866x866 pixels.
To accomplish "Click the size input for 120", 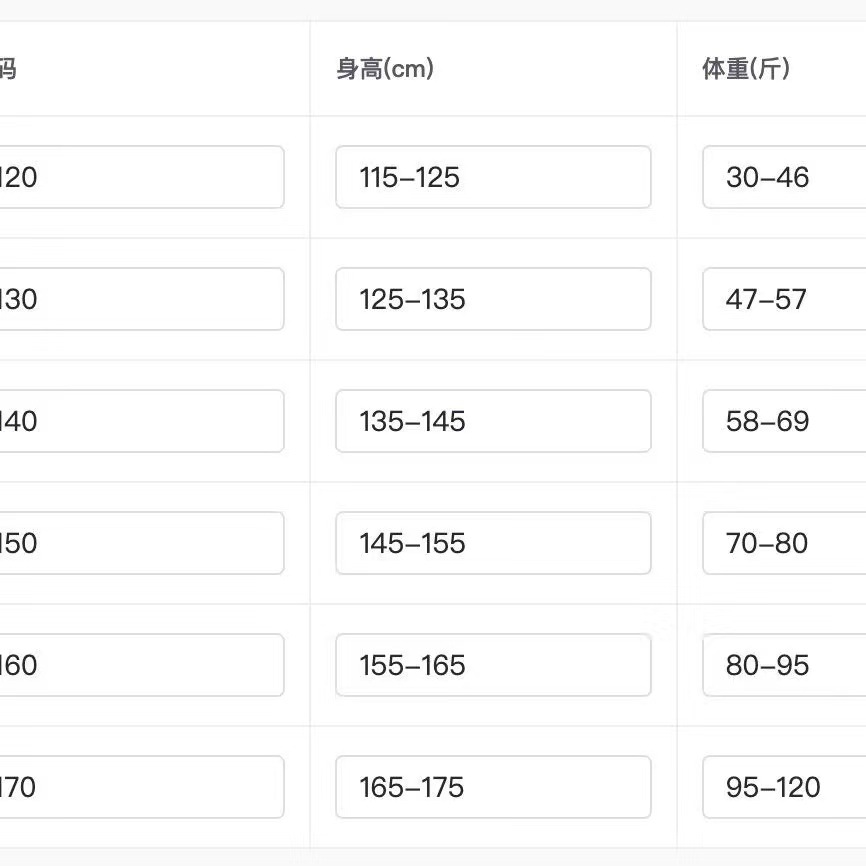I will [x=140, y=177].
